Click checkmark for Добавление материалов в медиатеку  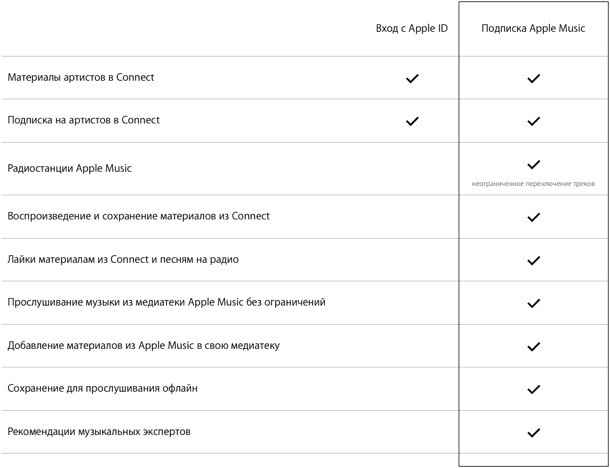(x=533, y=346)
